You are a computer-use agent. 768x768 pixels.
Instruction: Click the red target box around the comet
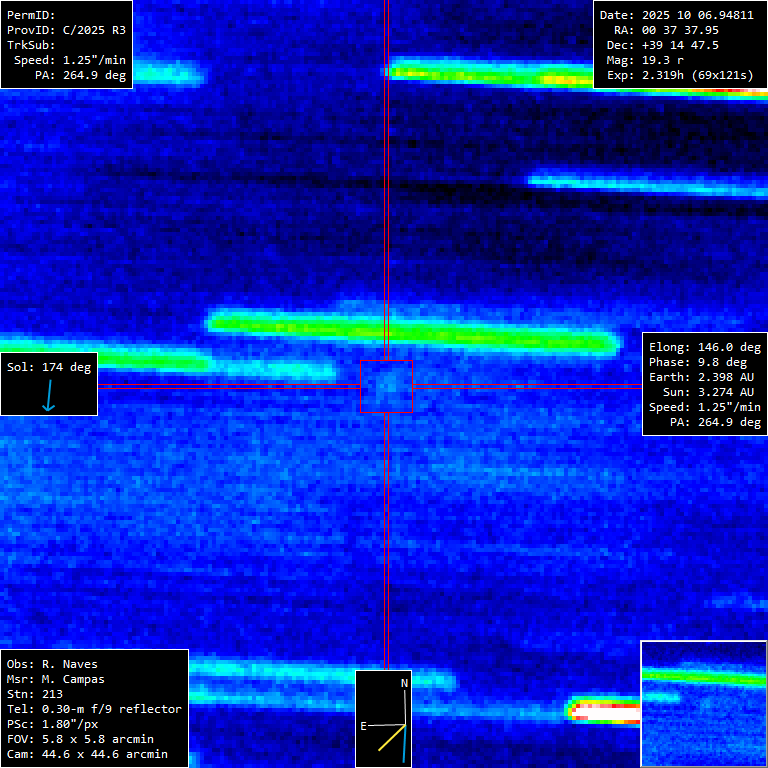[386, 386]
